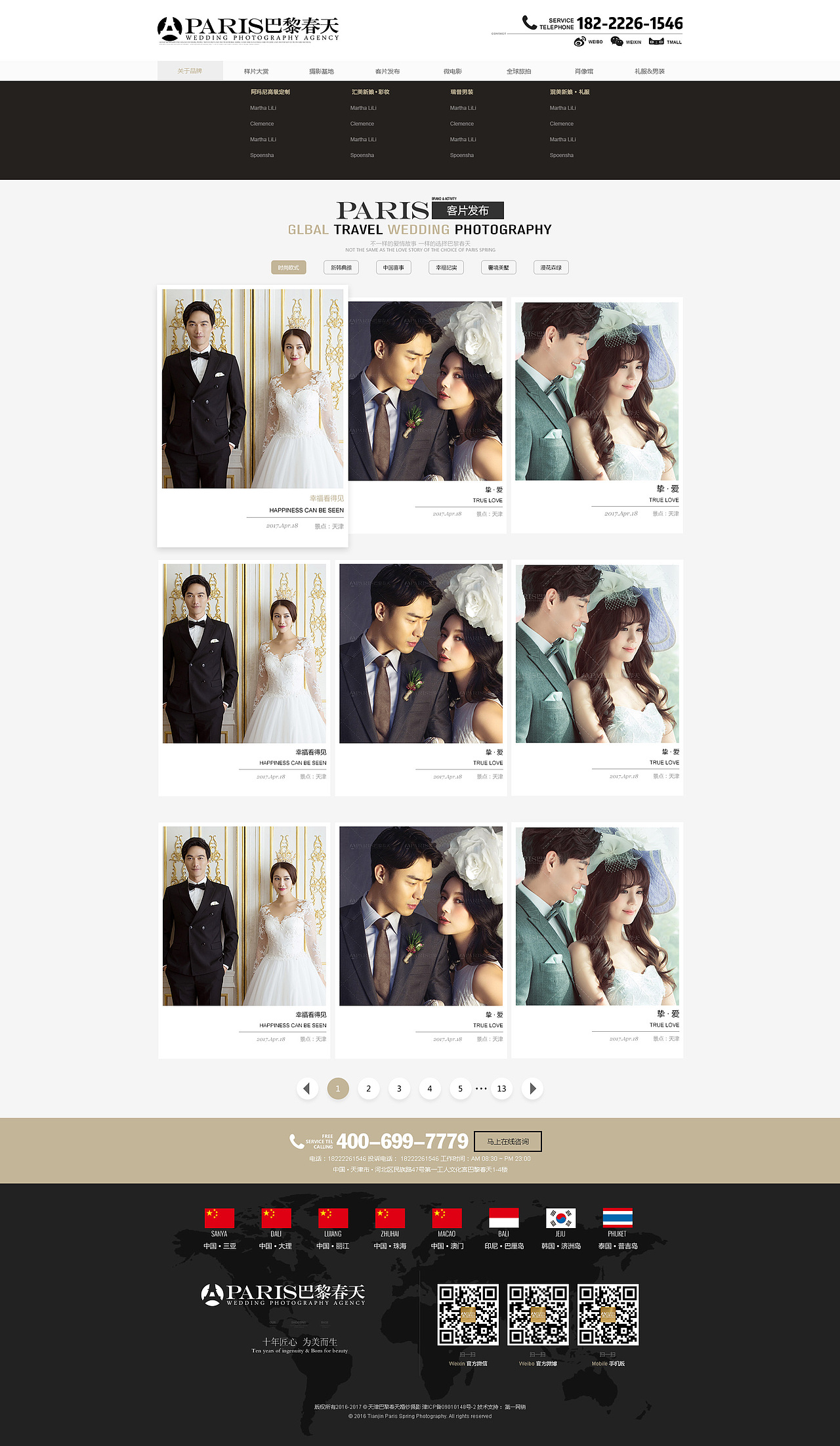Select the 新韩典雅 filter button
Screen dimensions: 840x1446
[341, 267]
